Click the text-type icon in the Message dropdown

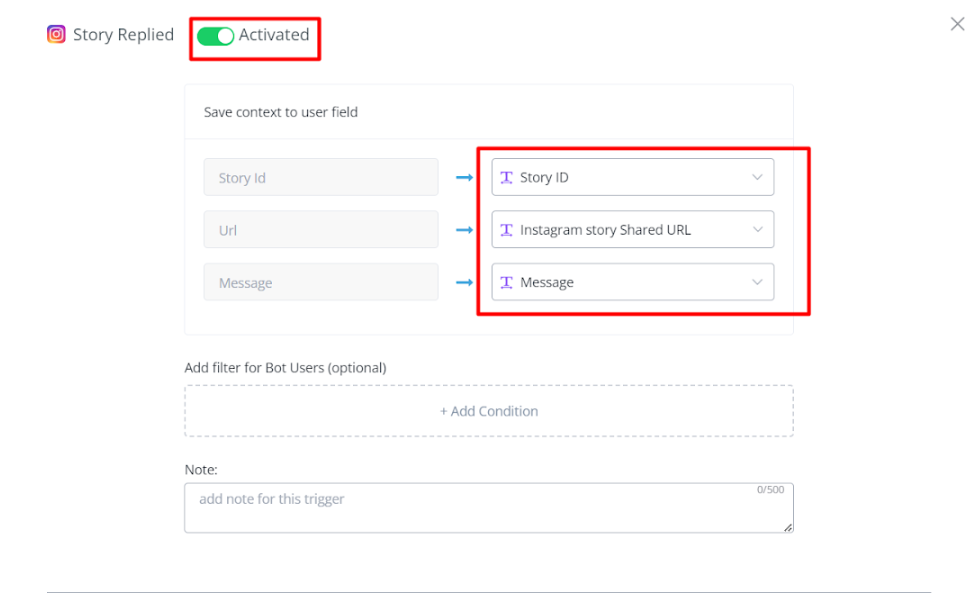(x=507, y=283)
